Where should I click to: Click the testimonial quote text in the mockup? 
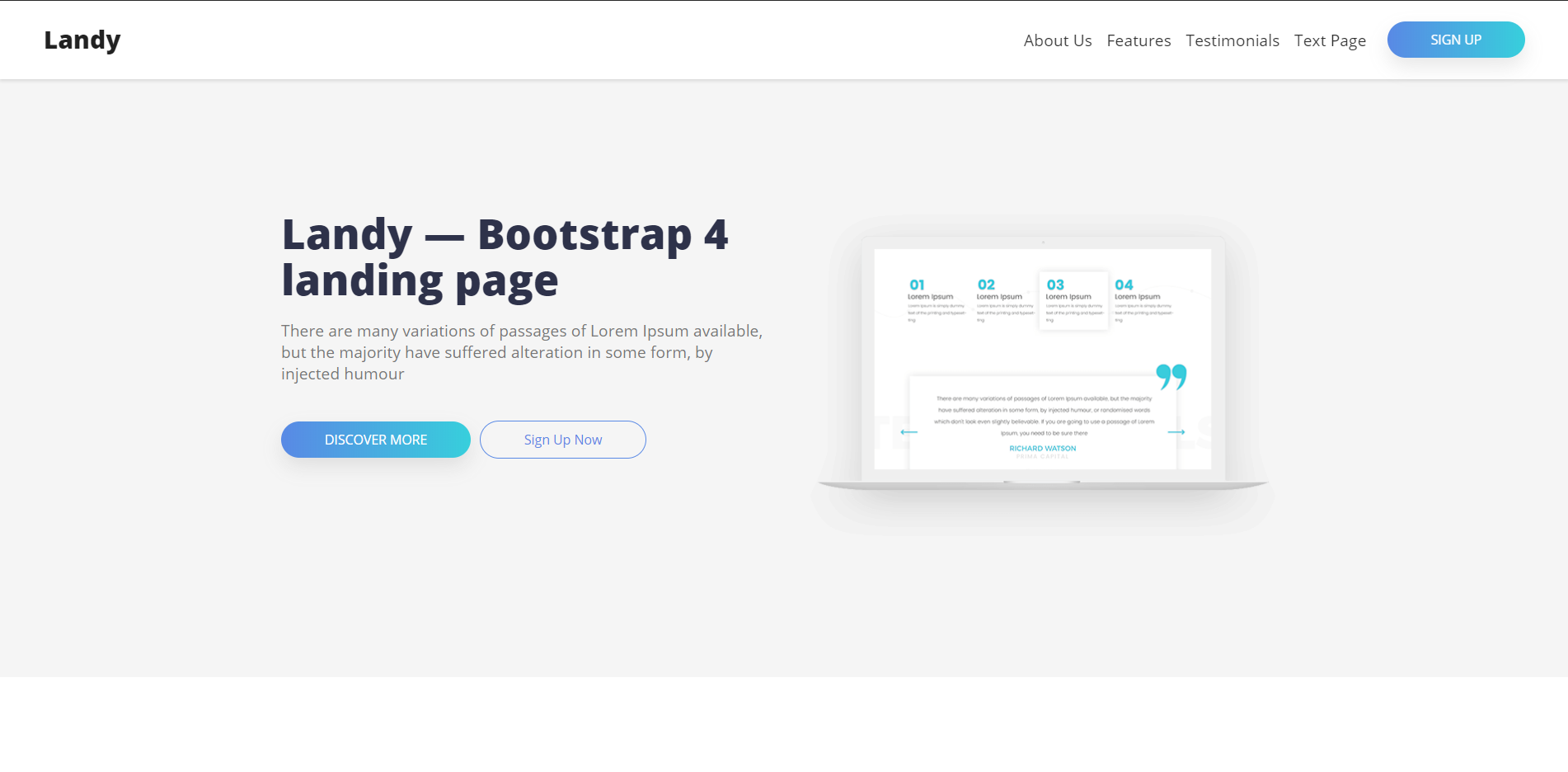[x=1042, y=415]
